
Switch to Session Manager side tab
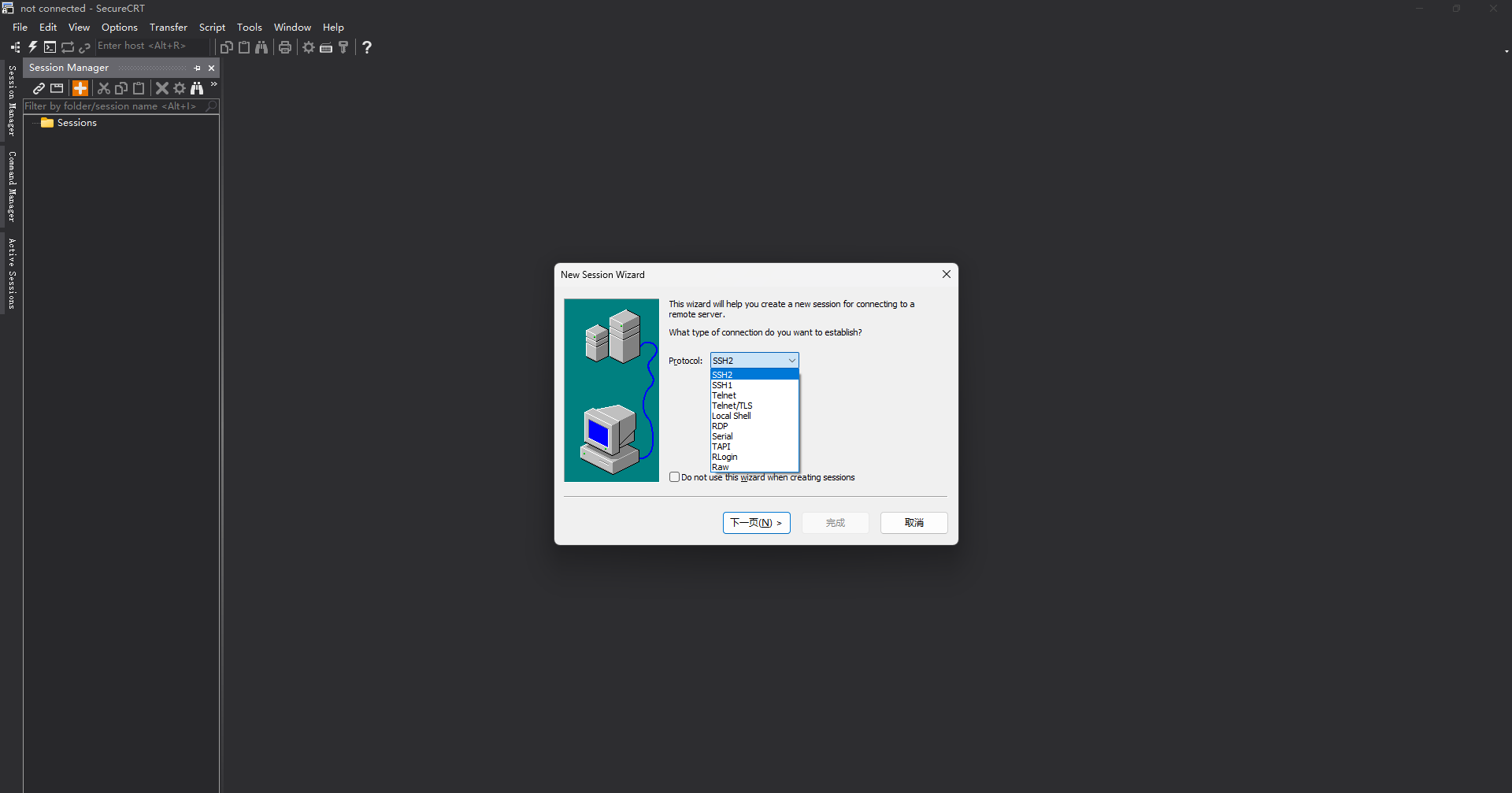pyautogui.click(x=11, y=101)
